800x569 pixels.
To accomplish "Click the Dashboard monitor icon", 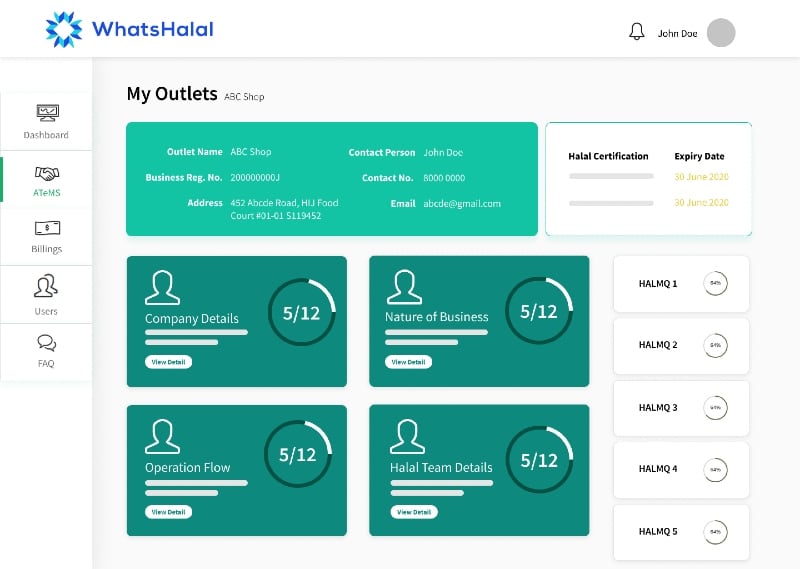I will pos(47,113).
